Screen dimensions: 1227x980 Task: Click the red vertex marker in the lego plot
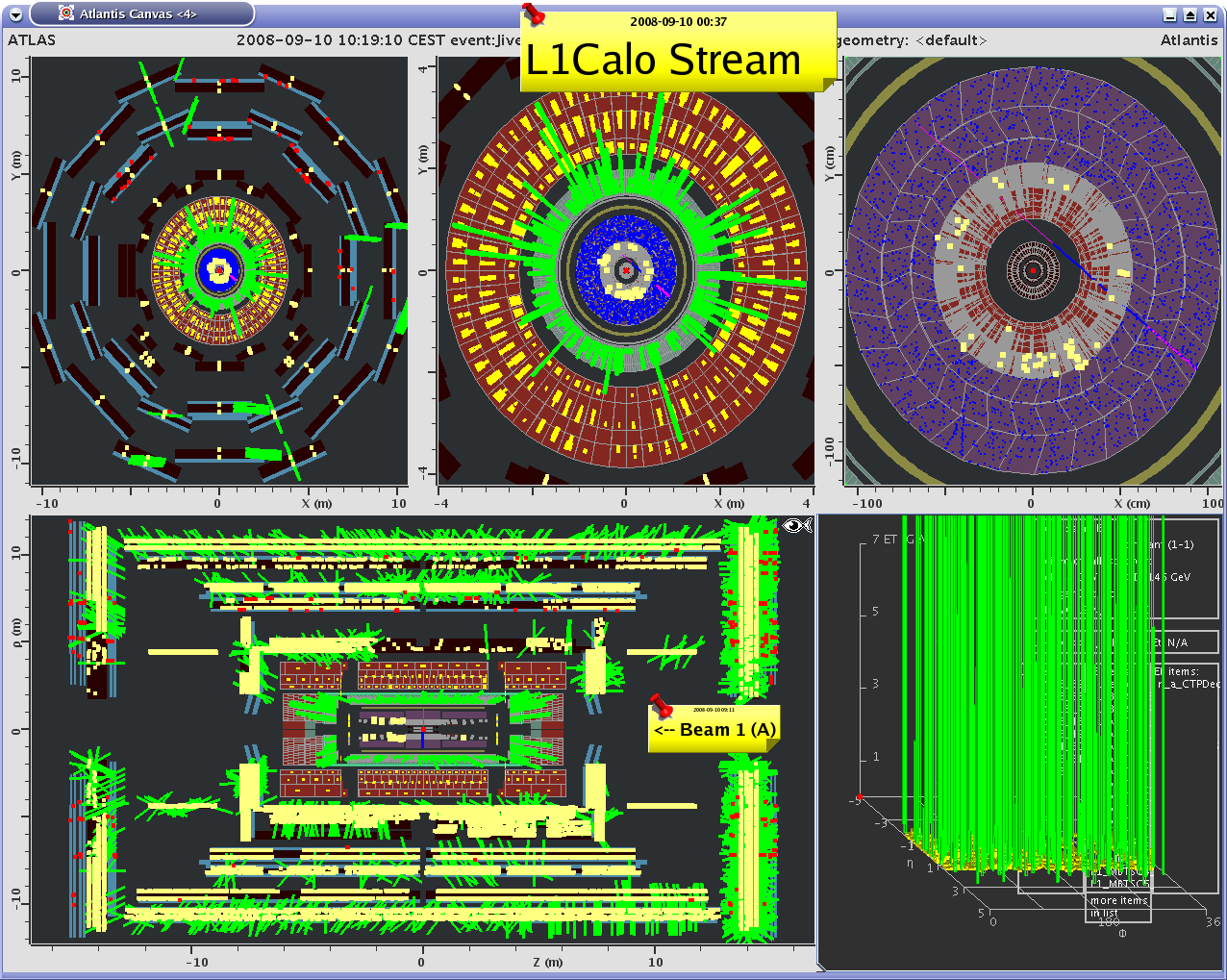point(859,797)
